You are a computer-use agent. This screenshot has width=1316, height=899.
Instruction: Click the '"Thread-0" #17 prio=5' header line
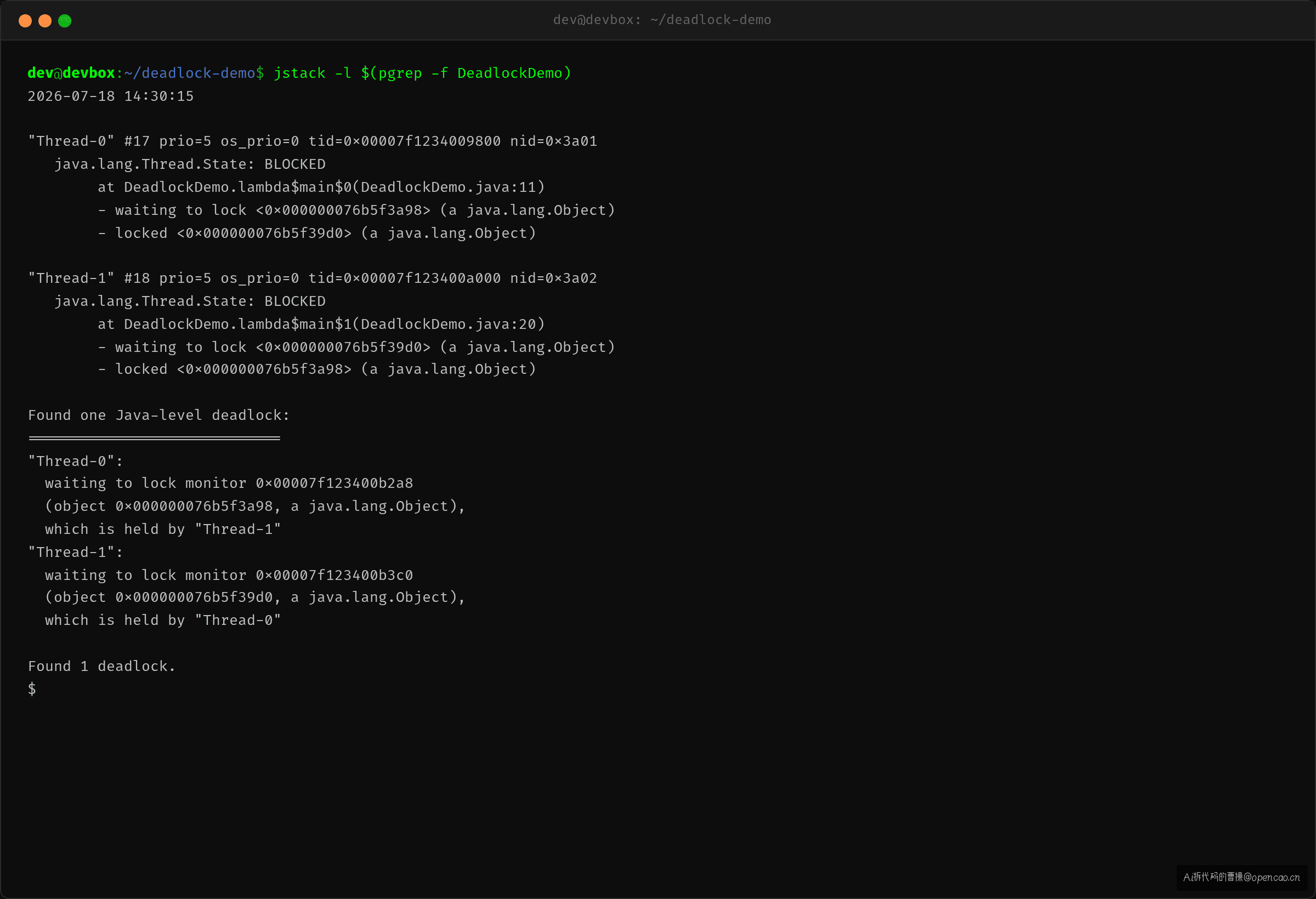point(312,141)
